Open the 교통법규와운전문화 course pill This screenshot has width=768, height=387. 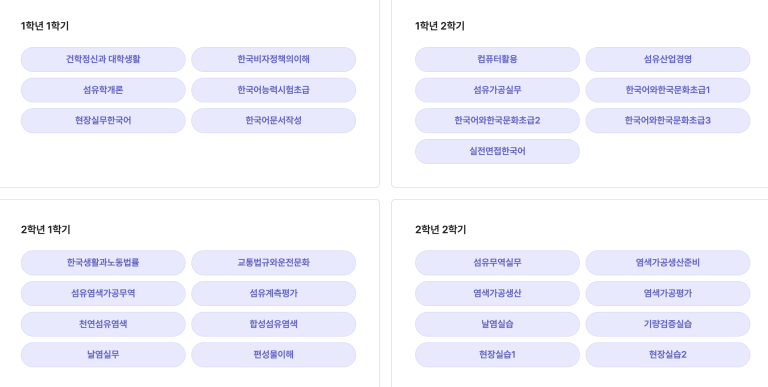(274, 263)
